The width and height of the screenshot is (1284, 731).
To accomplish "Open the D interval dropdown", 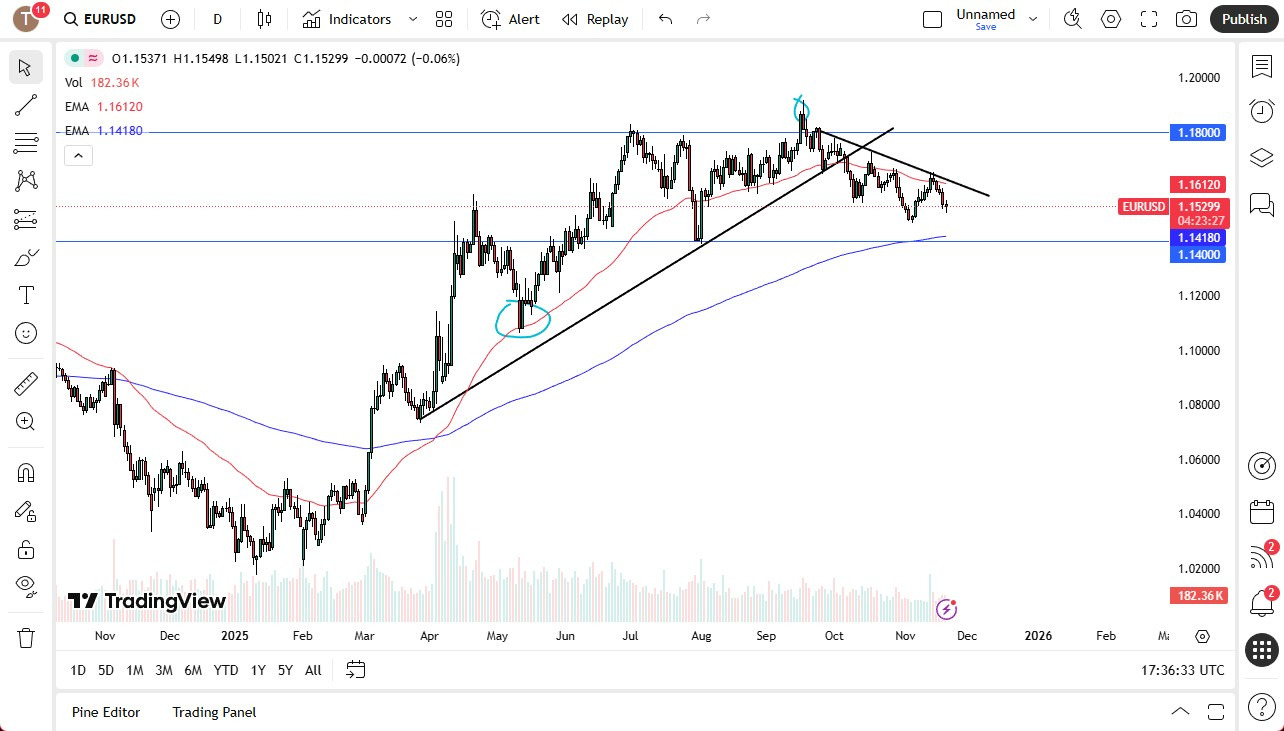I will 216,19.
